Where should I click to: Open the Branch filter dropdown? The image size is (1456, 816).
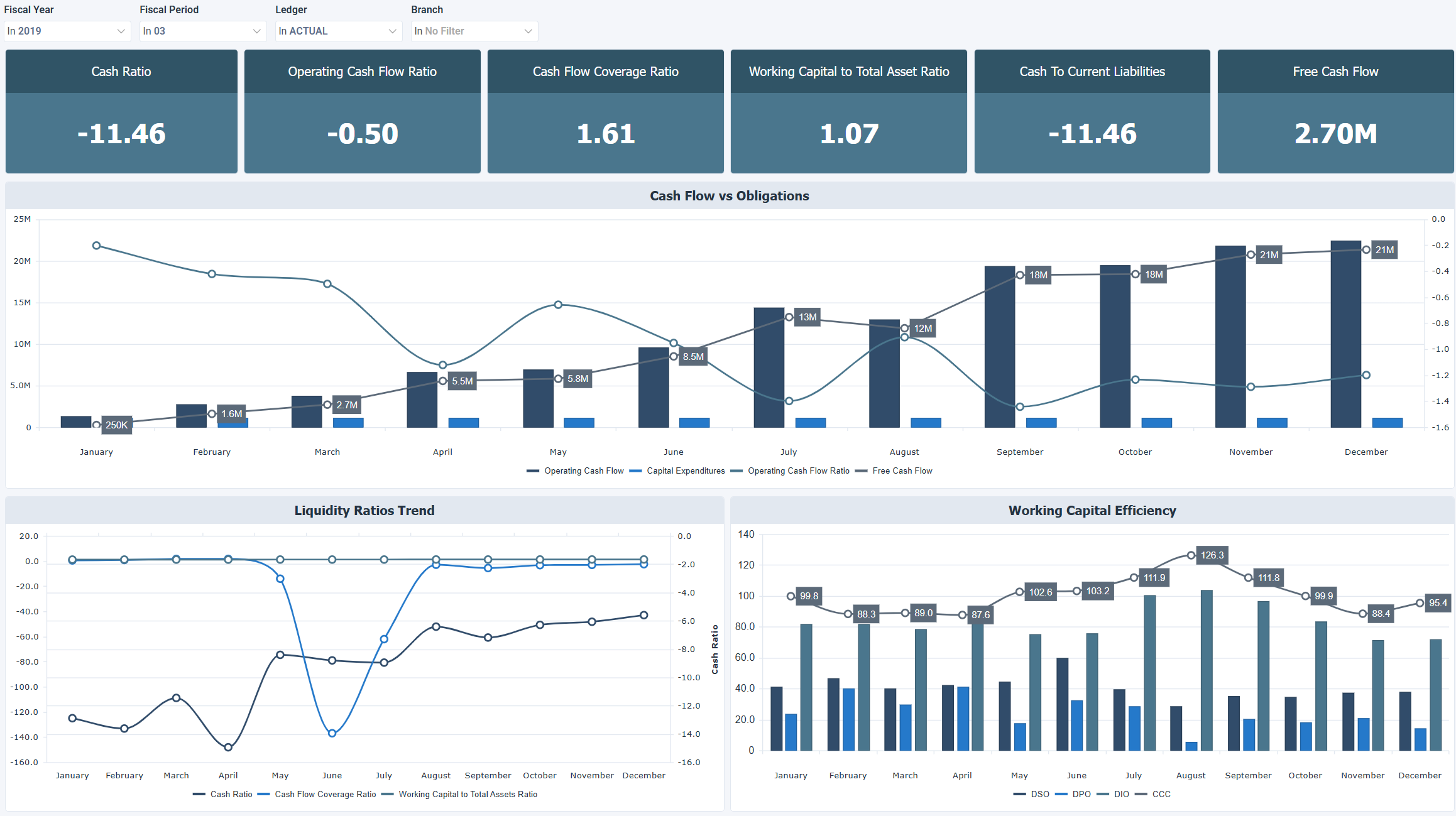[x=474, y=31]
